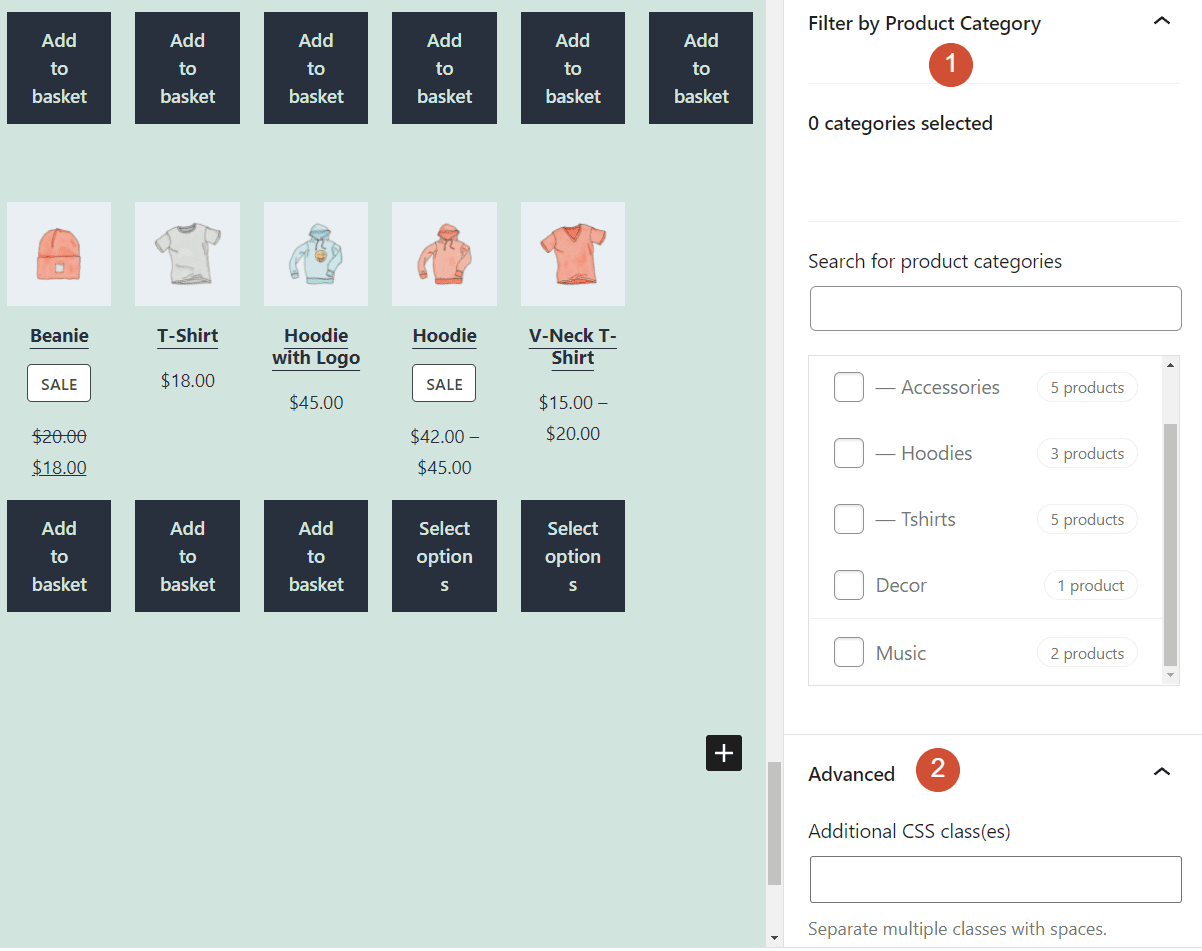Click the product categories search field
This screenshot has height=951, width=1202.
point(995,308)
